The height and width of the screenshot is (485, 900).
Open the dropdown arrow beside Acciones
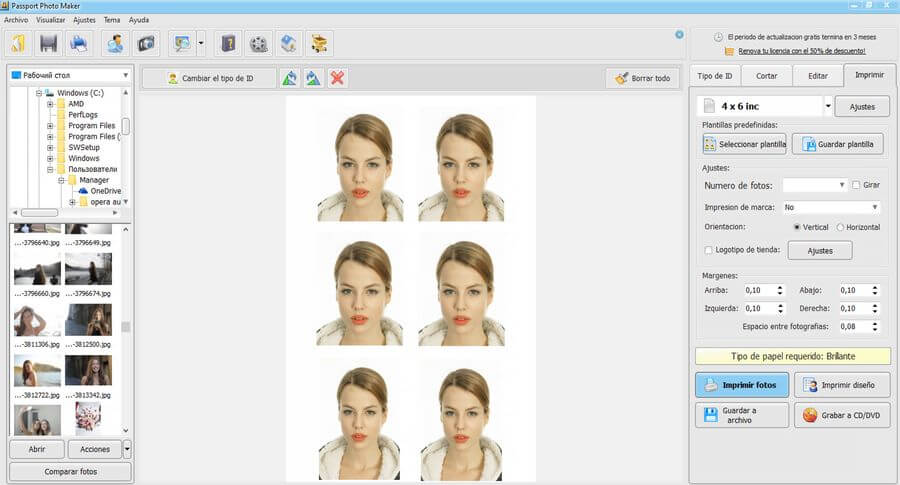127,449
